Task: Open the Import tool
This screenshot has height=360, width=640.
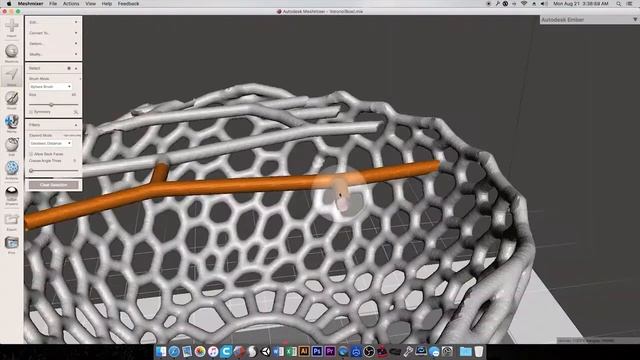Action: [x=11, y=27]
